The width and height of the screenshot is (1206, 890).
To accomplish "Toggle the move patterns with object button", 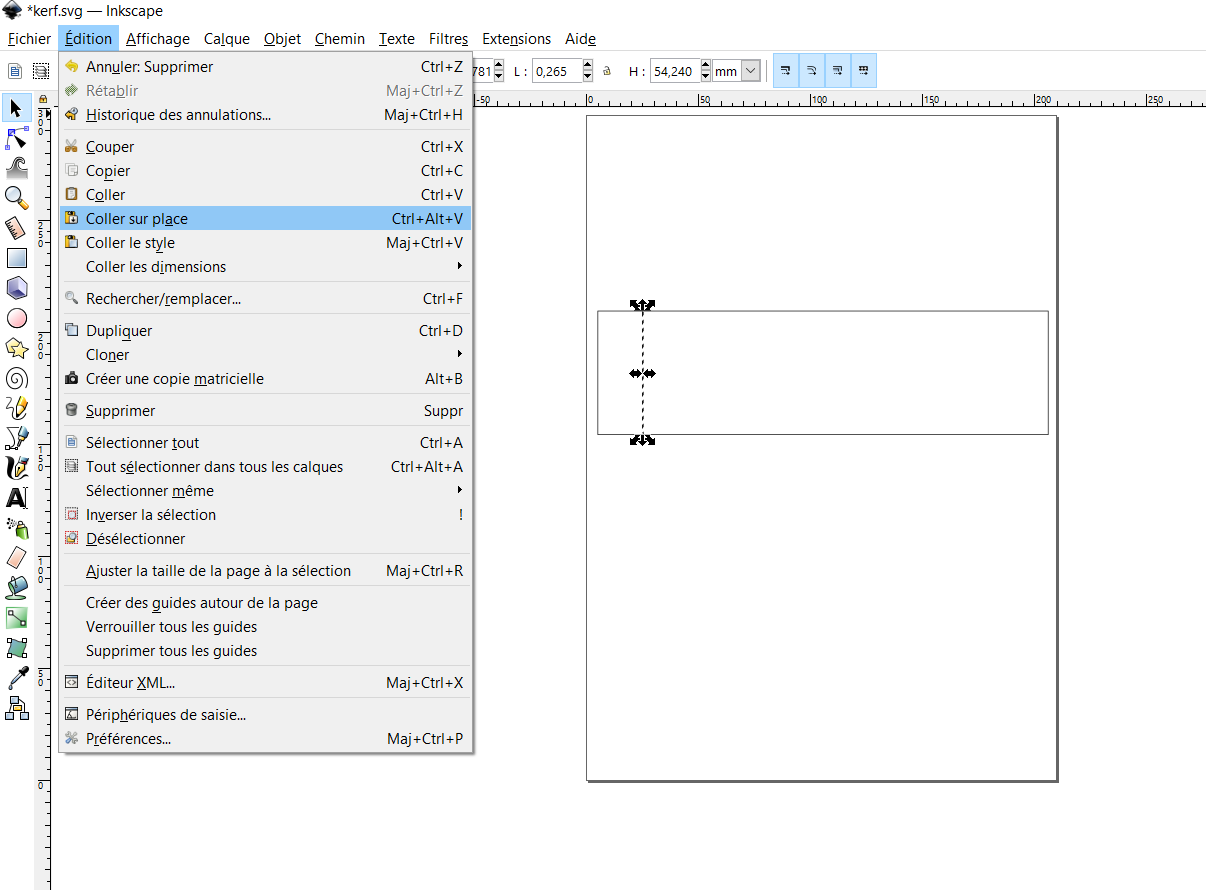I will point(863,71).
